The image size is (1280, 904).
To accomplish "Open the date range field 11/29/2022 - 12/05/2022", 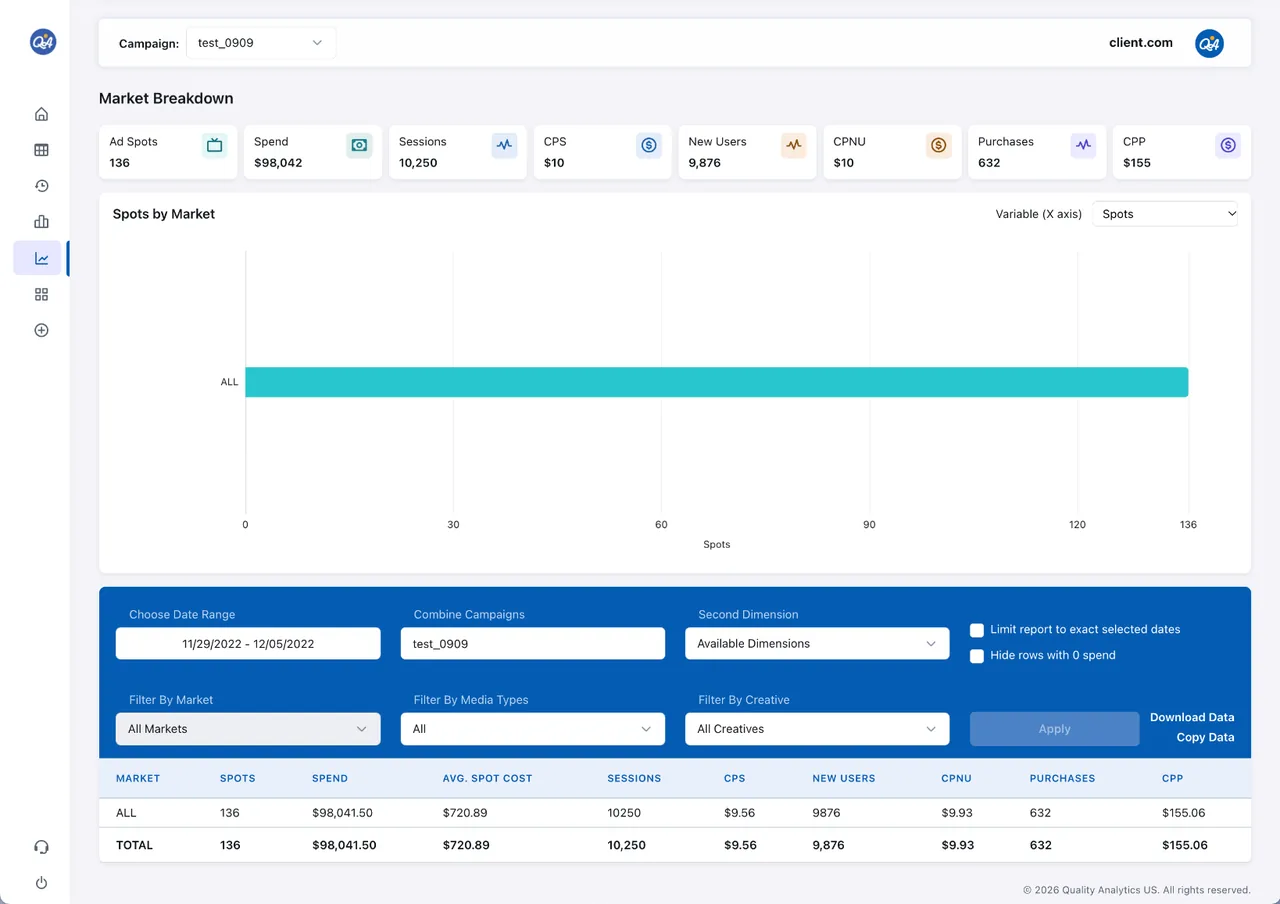I will tap(248, 644).
